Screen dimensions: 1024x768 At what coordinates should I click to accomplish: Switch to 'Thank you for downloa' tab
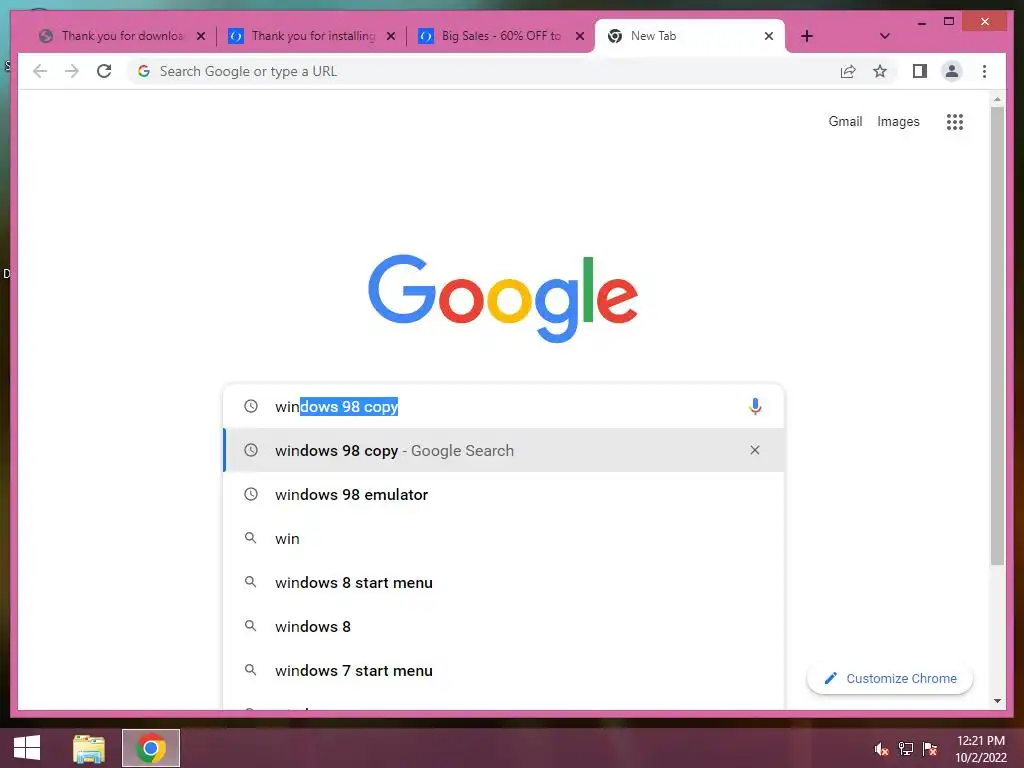(x=121, y=36)
